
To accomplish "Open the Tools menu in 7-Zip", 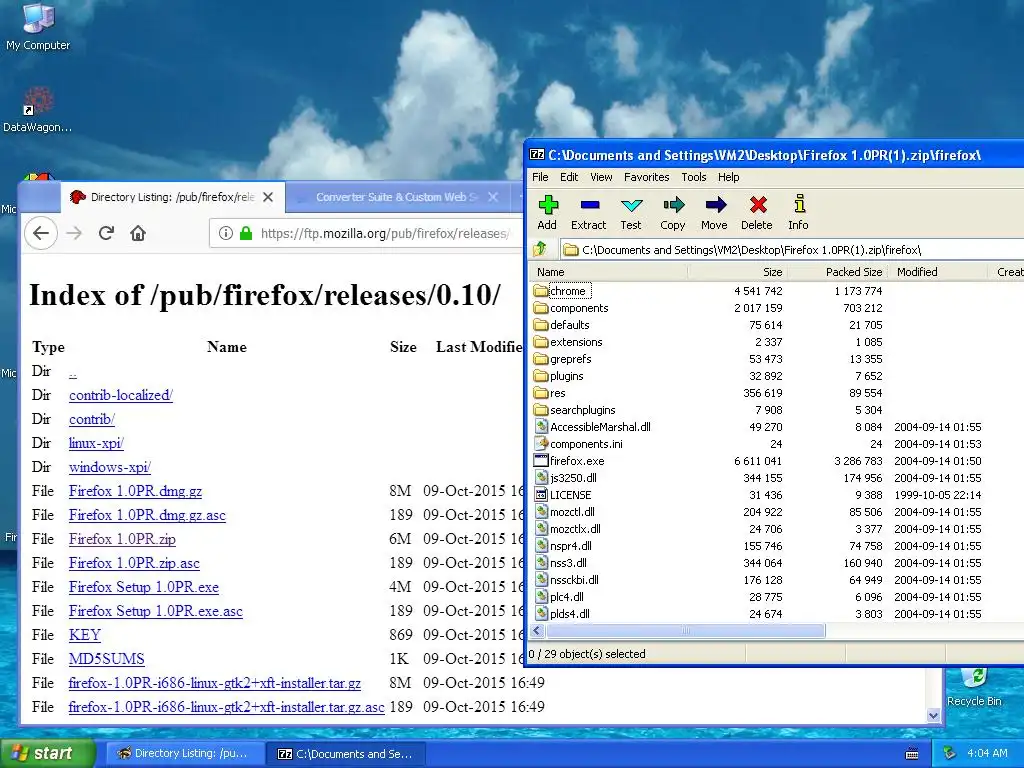I will tap(694, 177).
